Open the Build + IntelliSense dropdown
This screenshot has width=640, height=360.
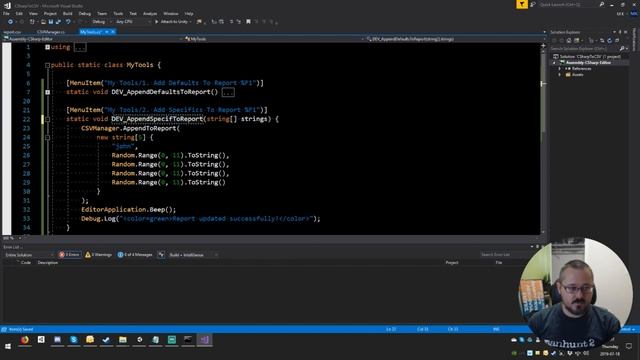coord(193,255)
